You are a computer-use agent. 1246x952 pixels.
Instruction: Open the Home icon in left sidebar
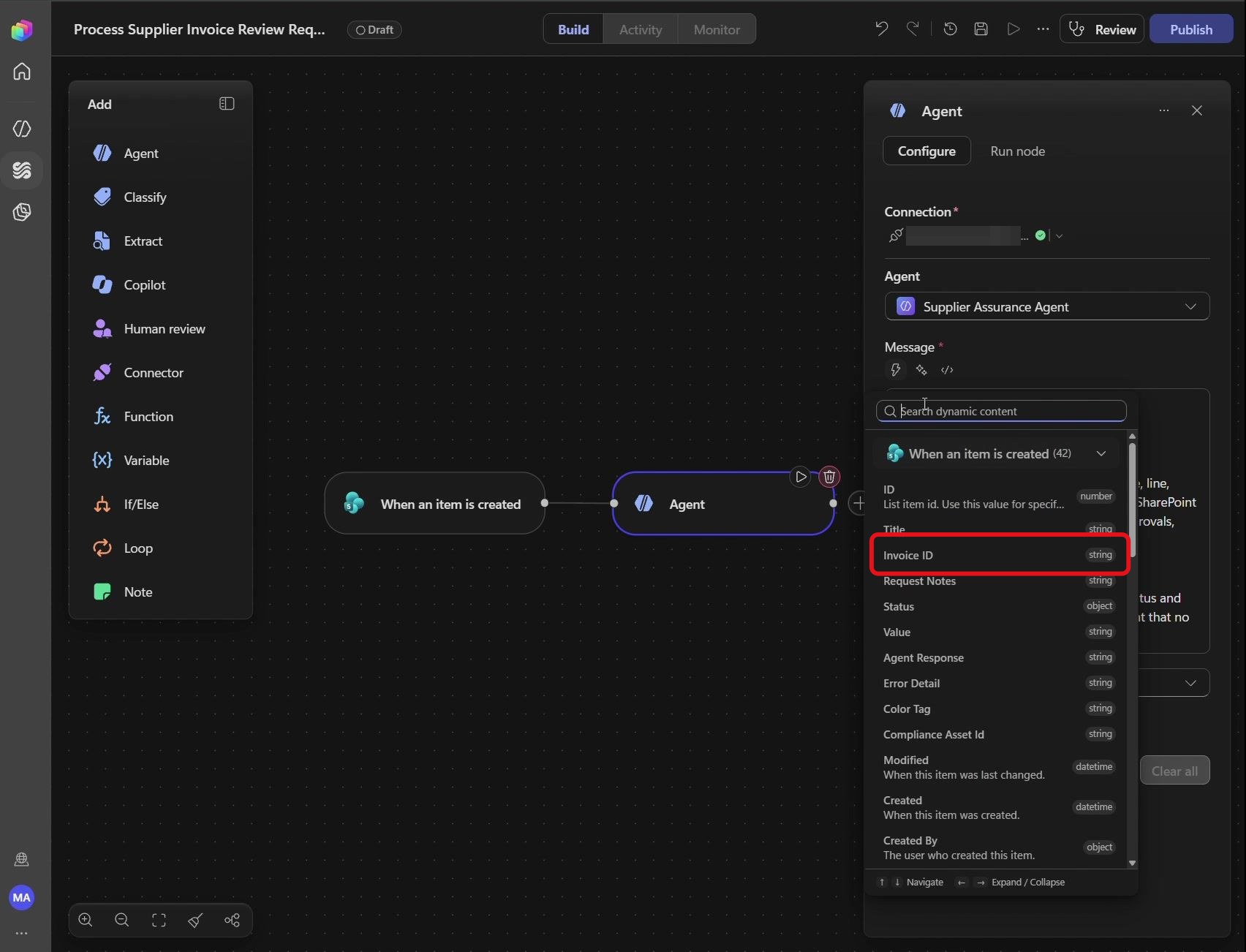click(22, 72)
